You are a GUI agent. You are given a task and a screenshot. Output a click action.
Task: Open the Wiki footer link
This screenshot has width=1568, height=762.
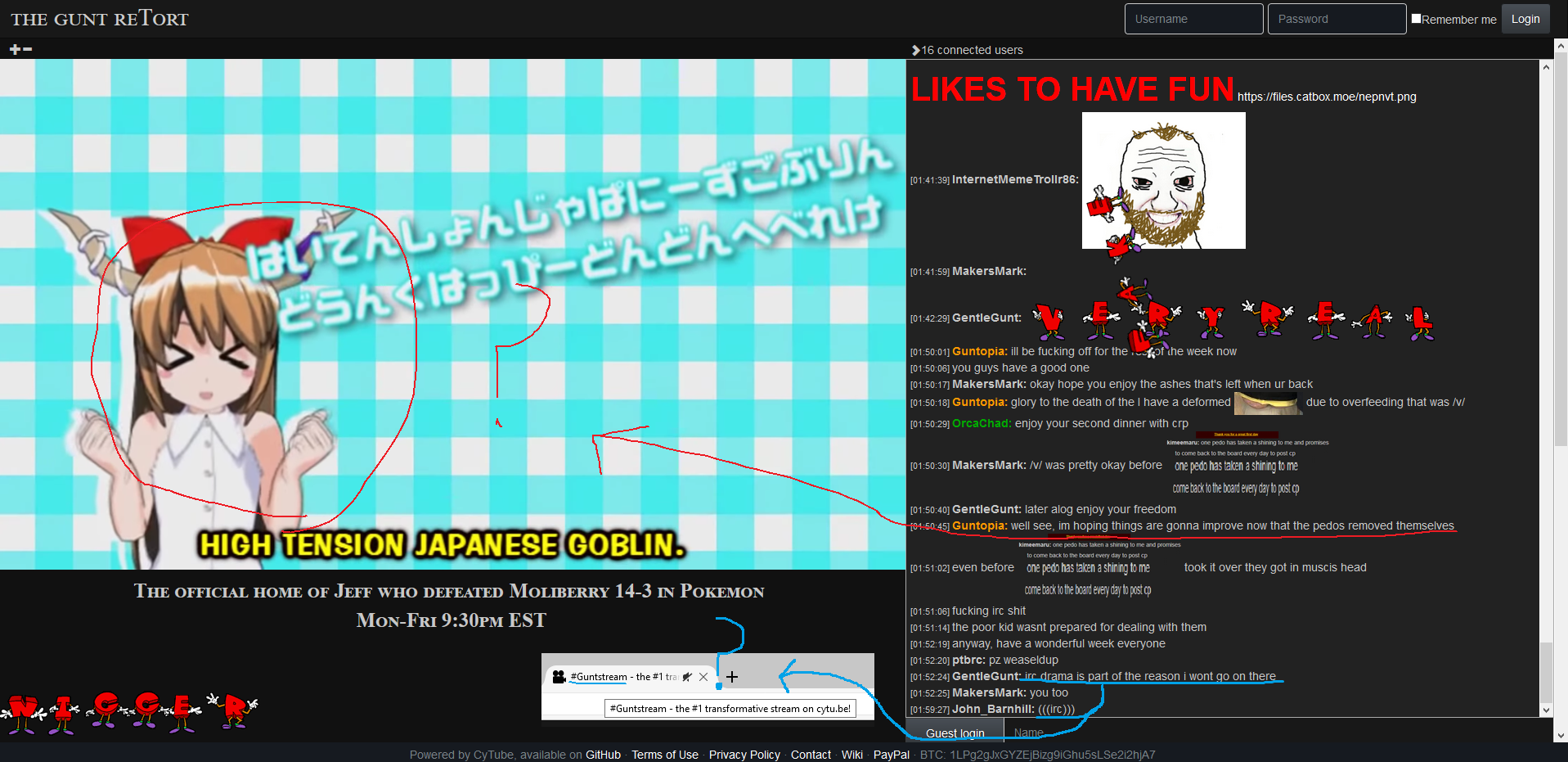point(852,755)
